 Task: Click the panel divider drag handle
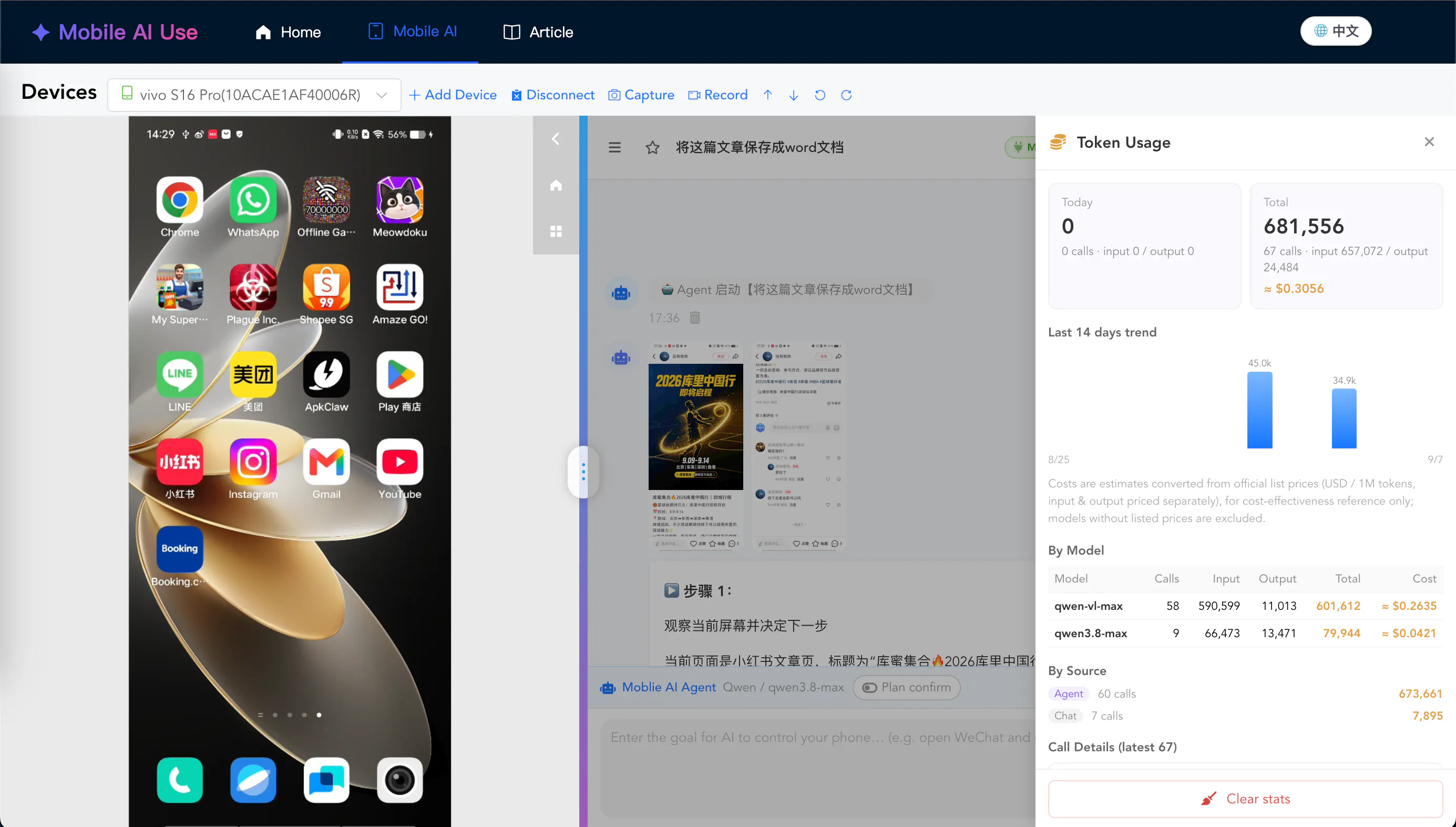583,472
